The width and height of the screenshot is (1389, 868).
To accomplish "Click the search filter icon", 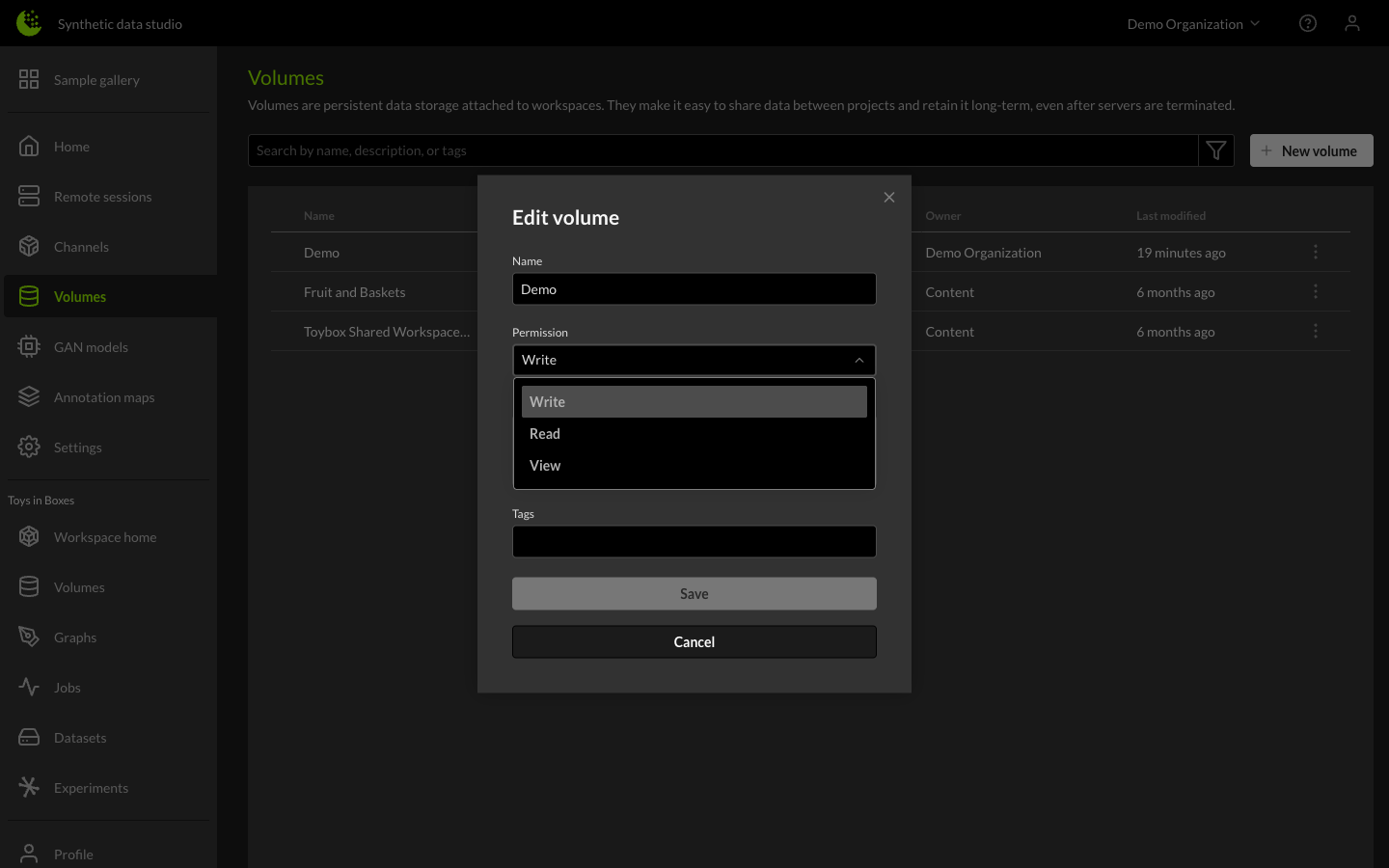I will [1215, 150].
